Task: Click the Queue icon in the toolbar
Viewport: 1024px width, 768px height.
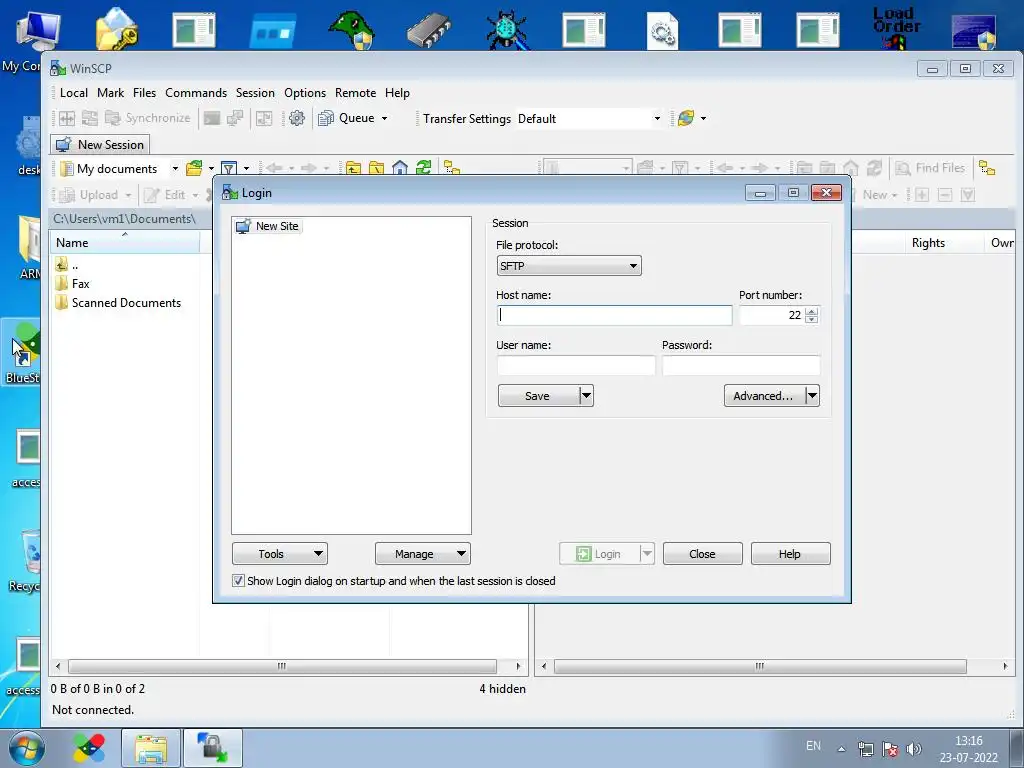Action: (x=325, y=118)
